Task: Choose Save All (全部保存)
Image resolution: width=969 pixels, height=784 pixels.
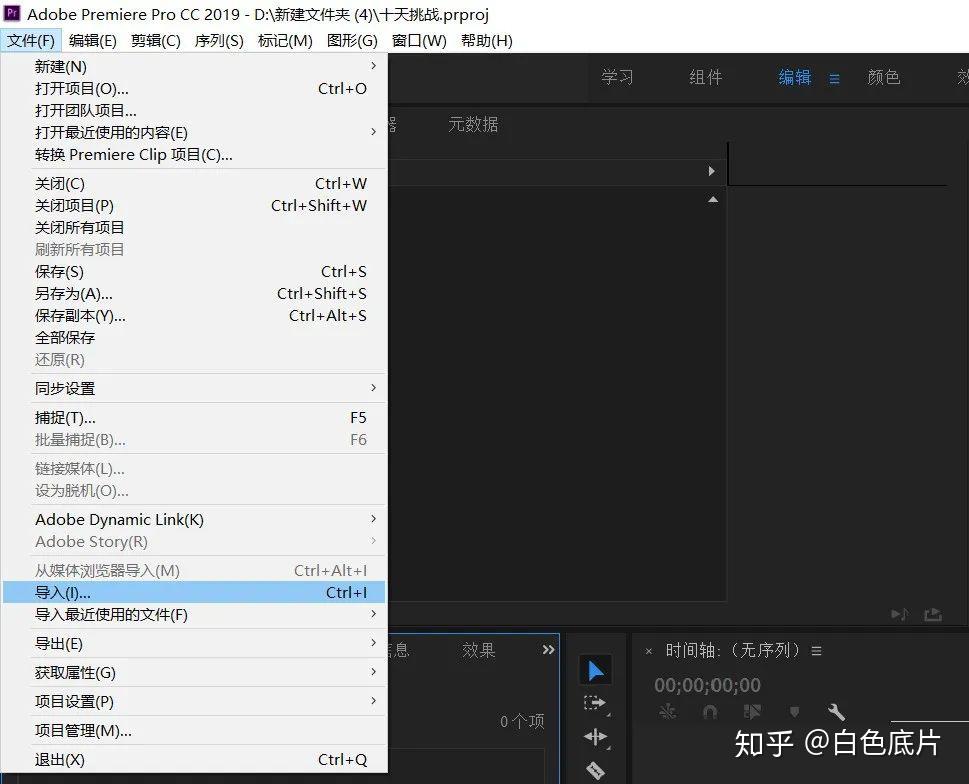Action: (x=194, y=337)
